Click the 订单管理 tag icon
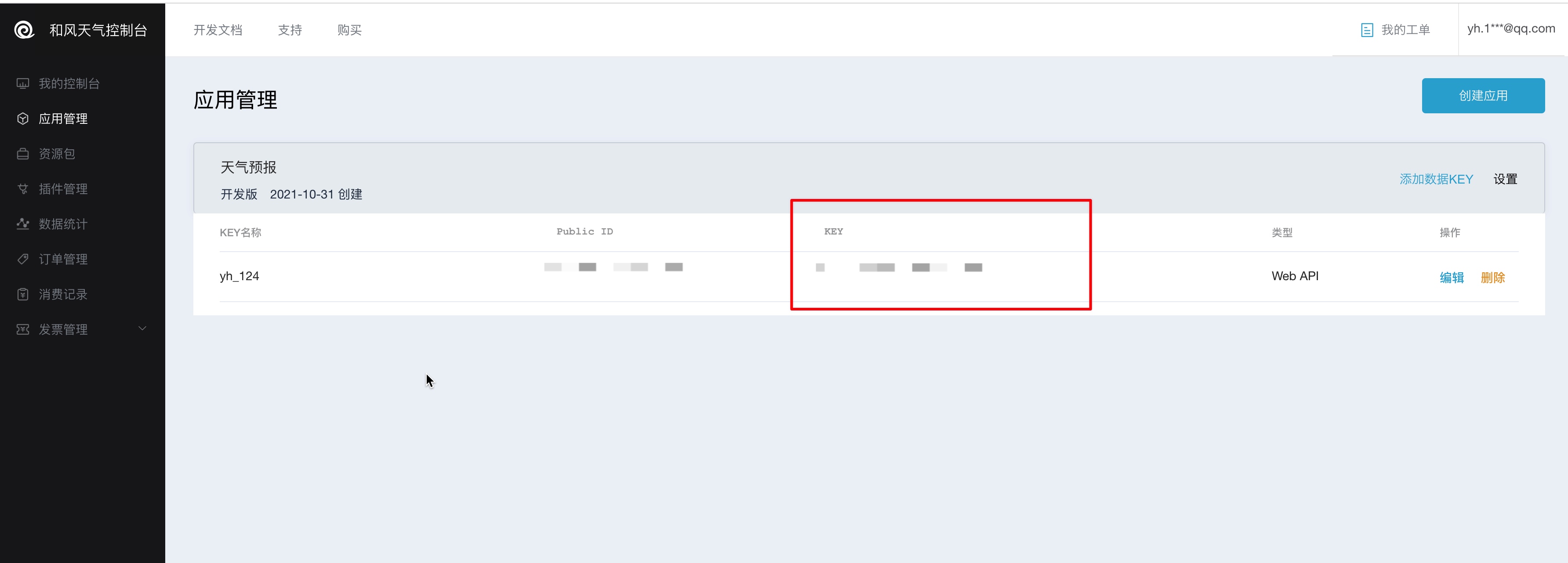 coord(22,259)
